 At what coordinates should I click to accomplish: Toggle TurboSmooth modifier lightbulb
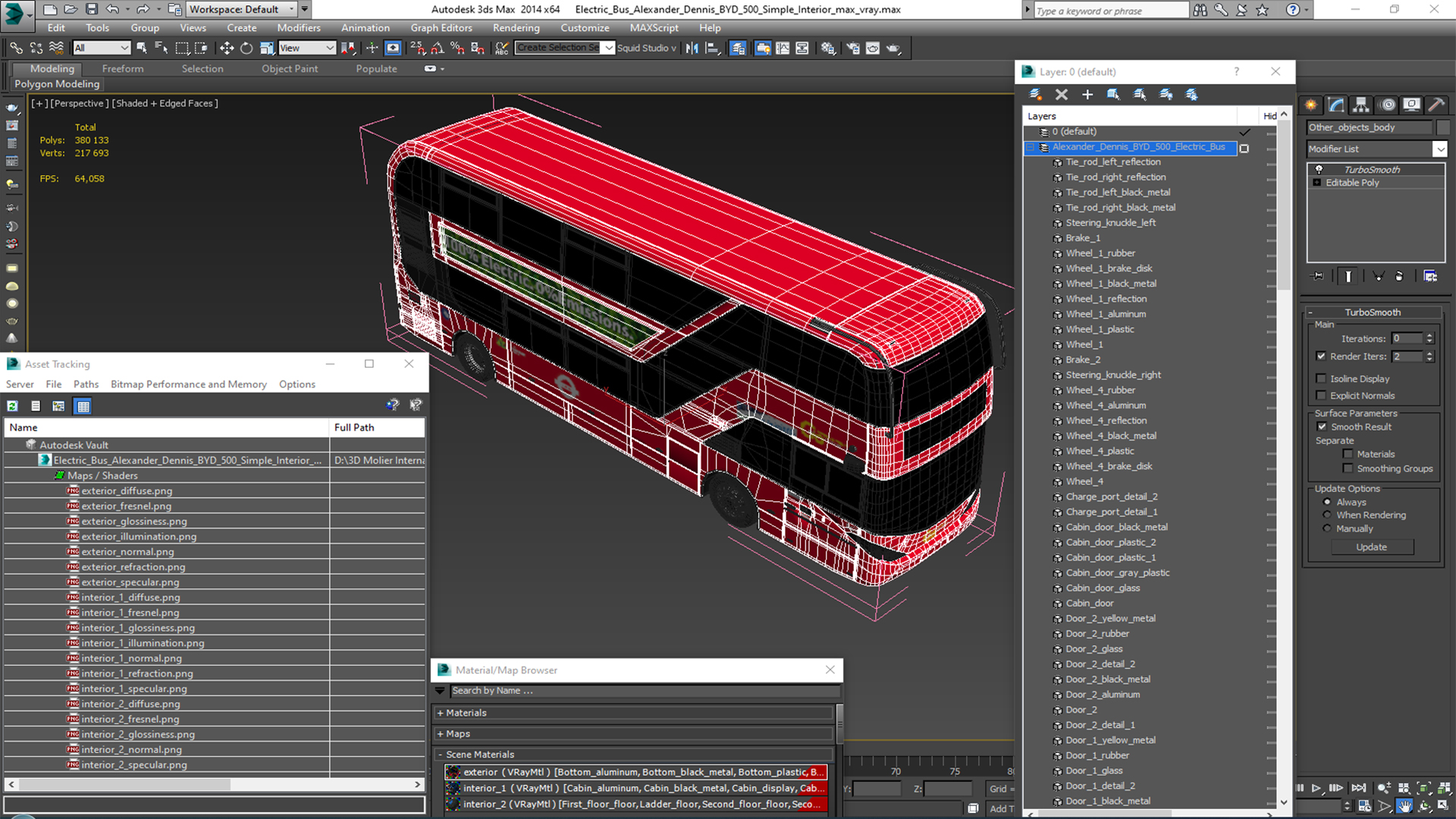(1319, 169)
